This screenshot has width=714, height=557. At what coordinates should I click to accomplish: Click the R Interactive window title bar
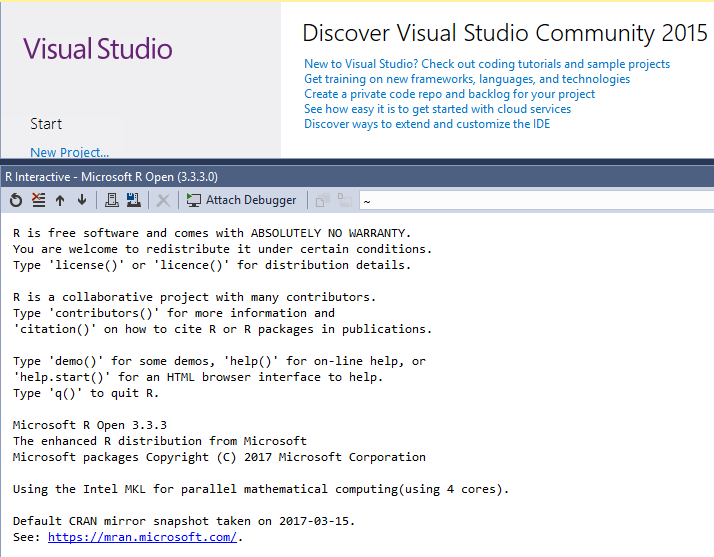coord(357,177)
